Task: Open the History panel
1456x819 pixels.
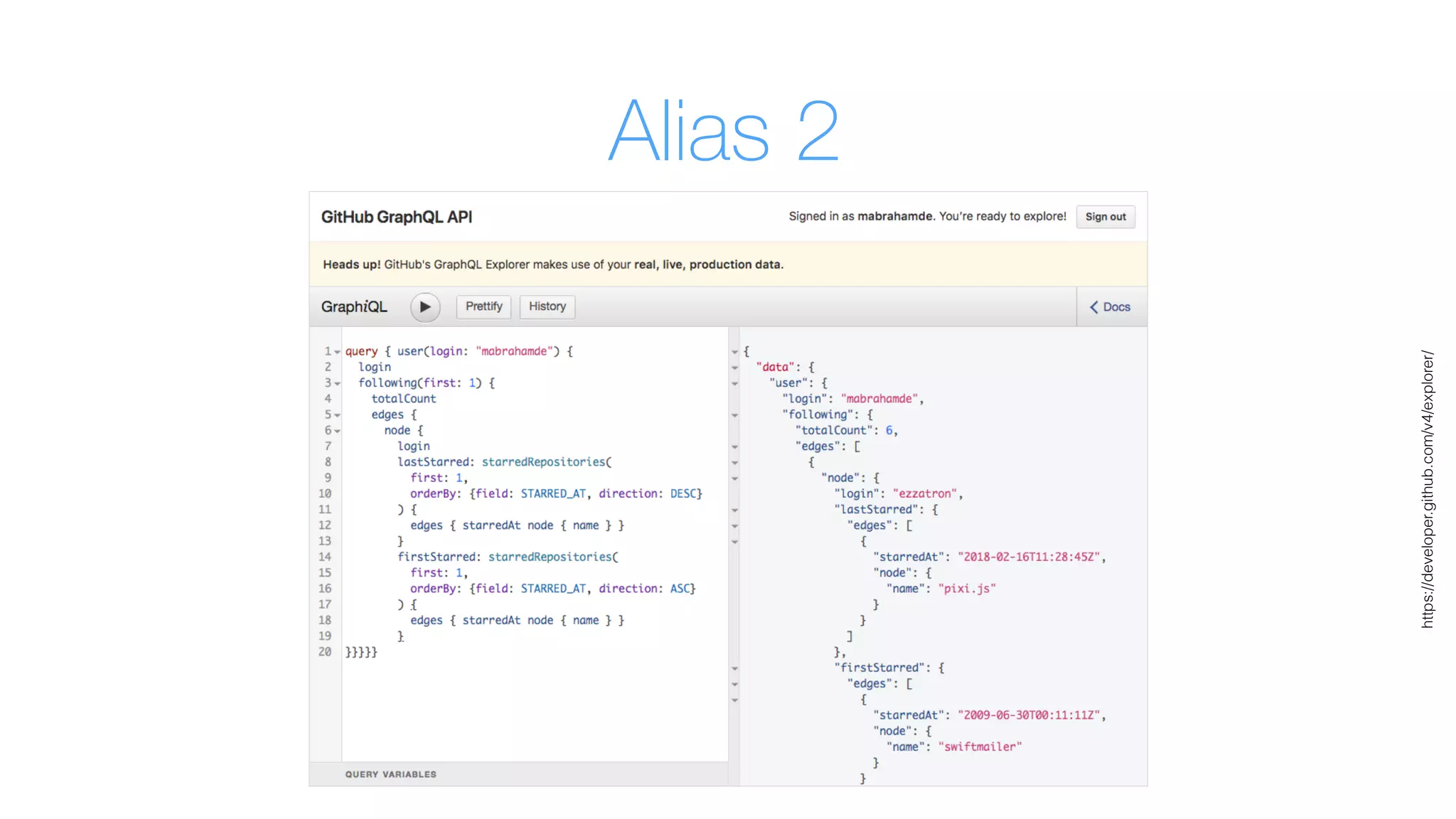Action: pos(547,306)
